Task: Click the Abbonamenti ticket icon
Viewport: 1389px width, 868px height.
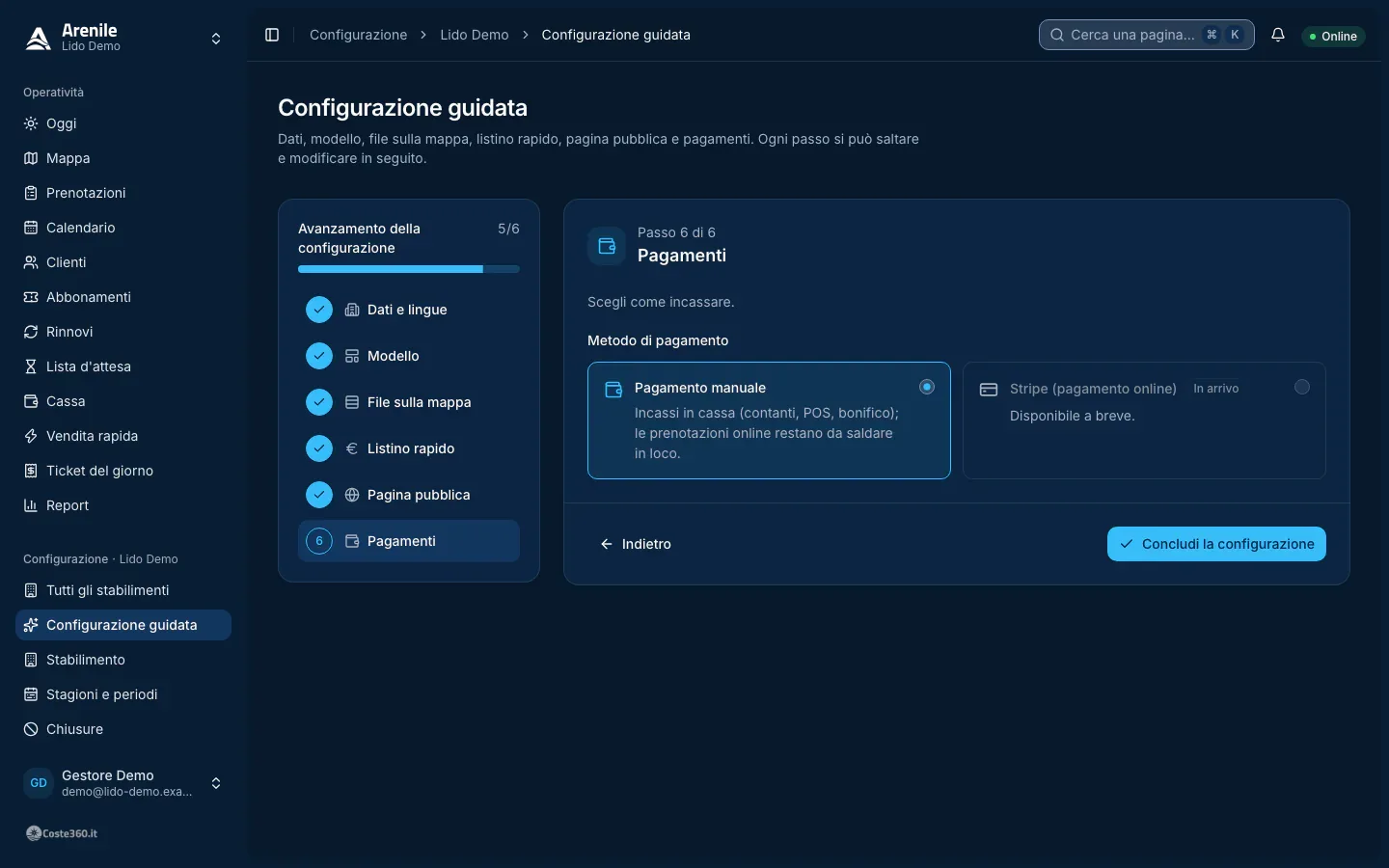Action: 31,297
